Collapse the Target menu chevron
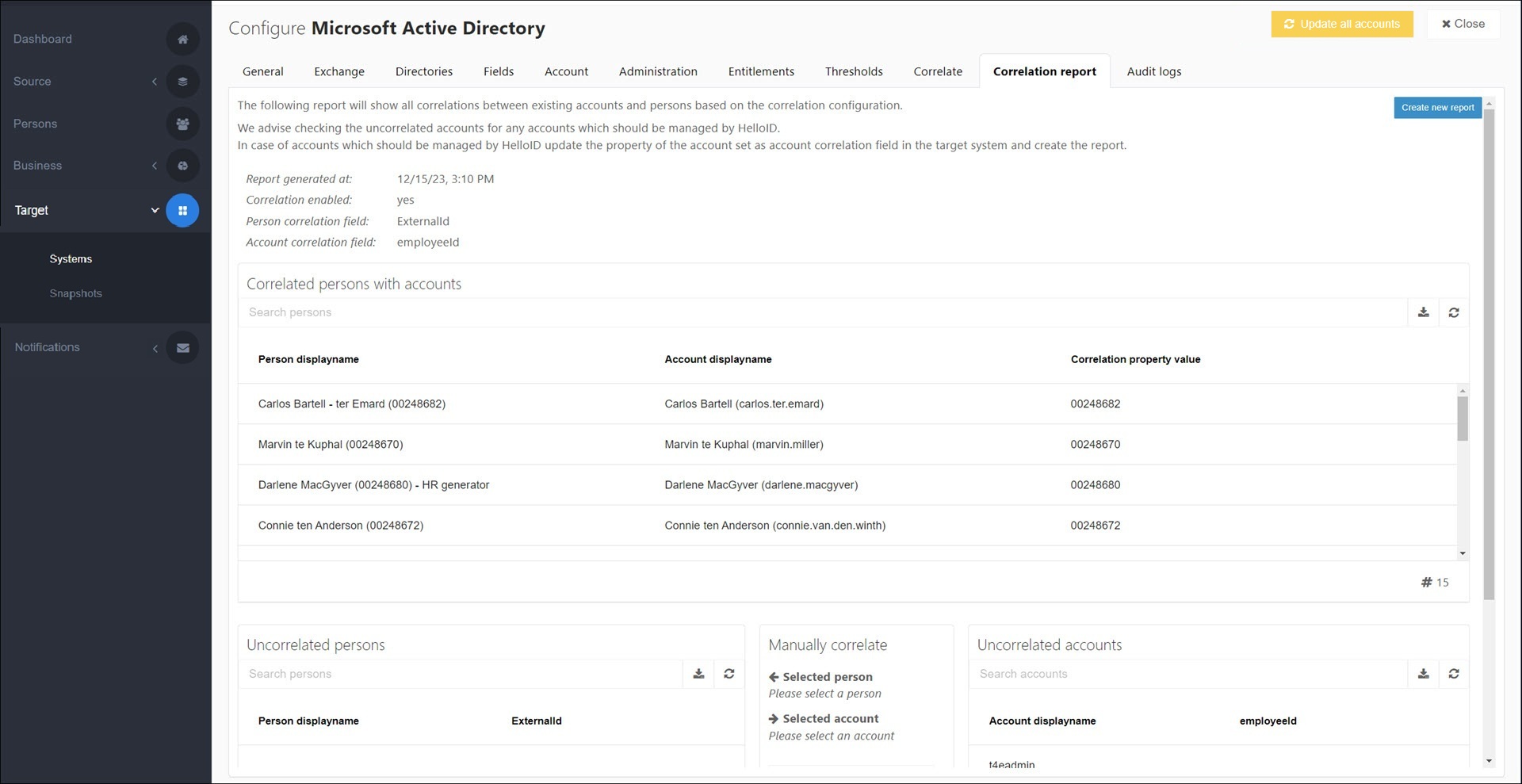Viewport: 1522px width, 784px height. click(x=155, y=210)
